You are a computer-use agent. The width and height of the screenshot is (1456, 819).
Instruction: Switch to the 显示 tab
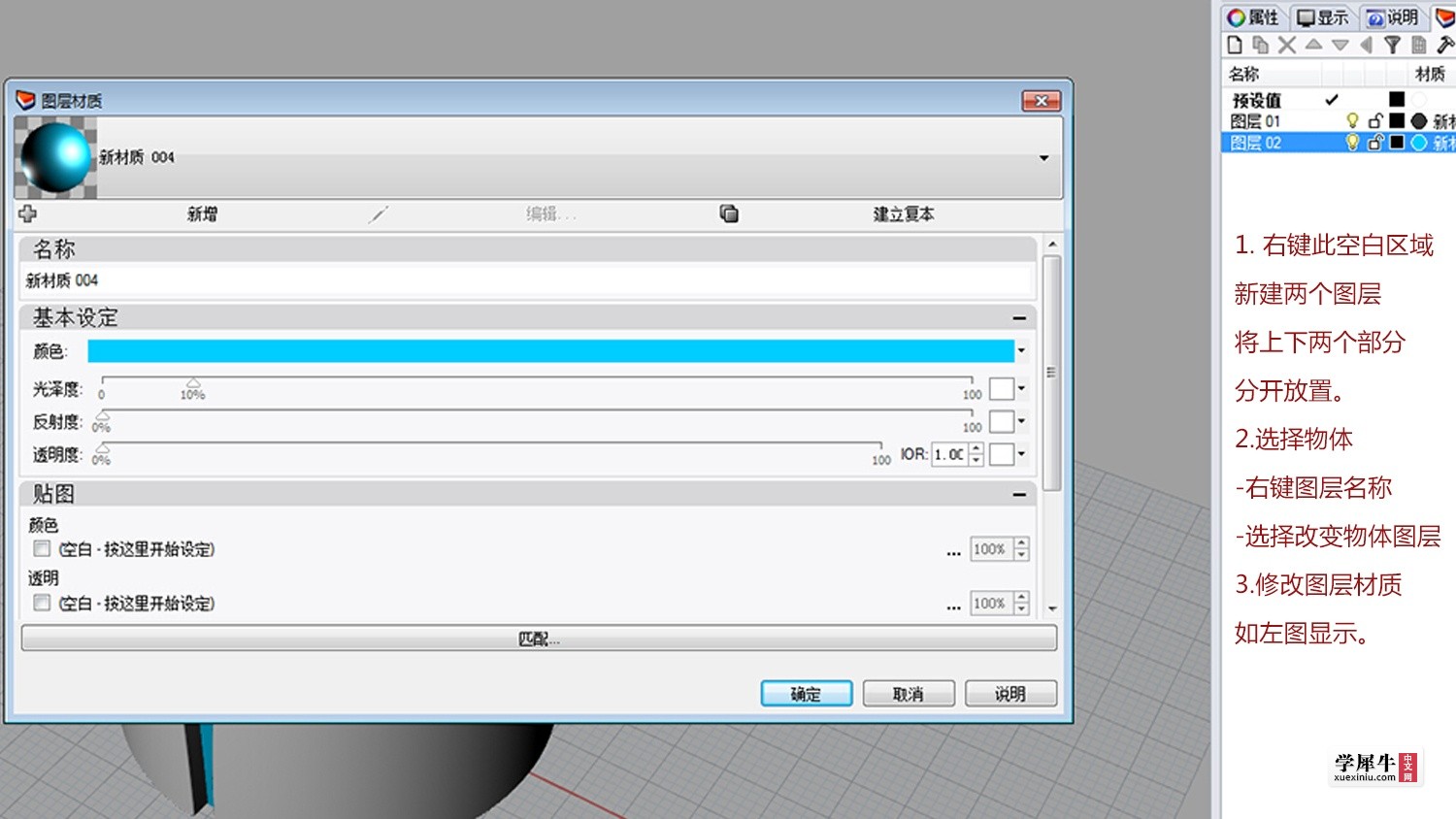1323,17
